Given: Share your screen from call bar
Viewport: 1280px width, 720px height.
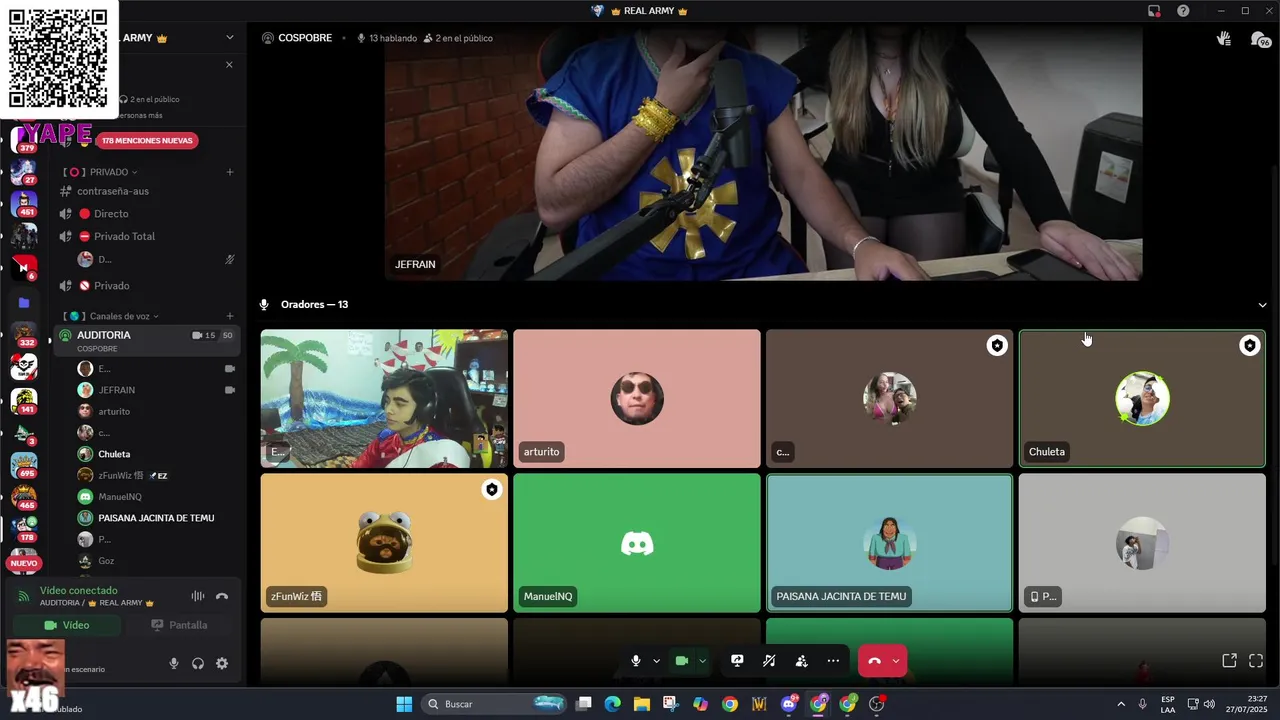Looking at the screenshot, I should (x=737, y=661).
